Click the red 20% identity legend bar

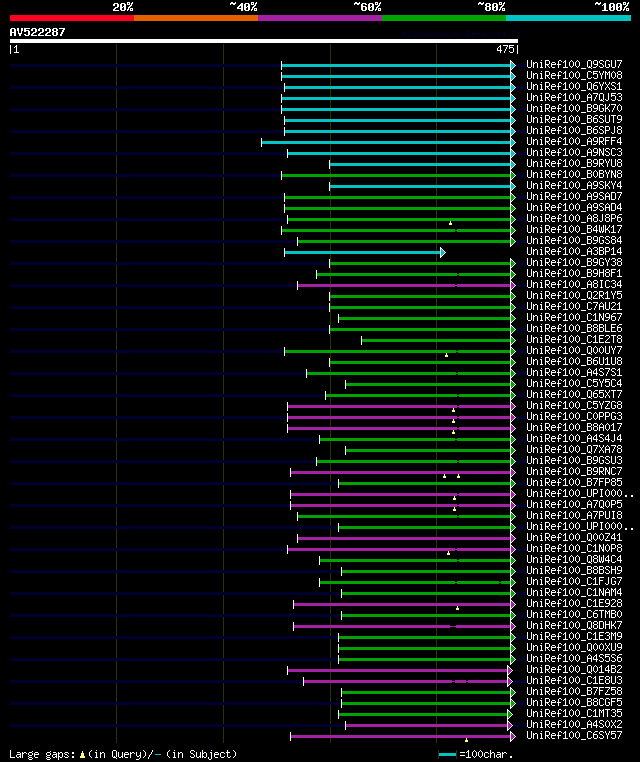[72, 18]
